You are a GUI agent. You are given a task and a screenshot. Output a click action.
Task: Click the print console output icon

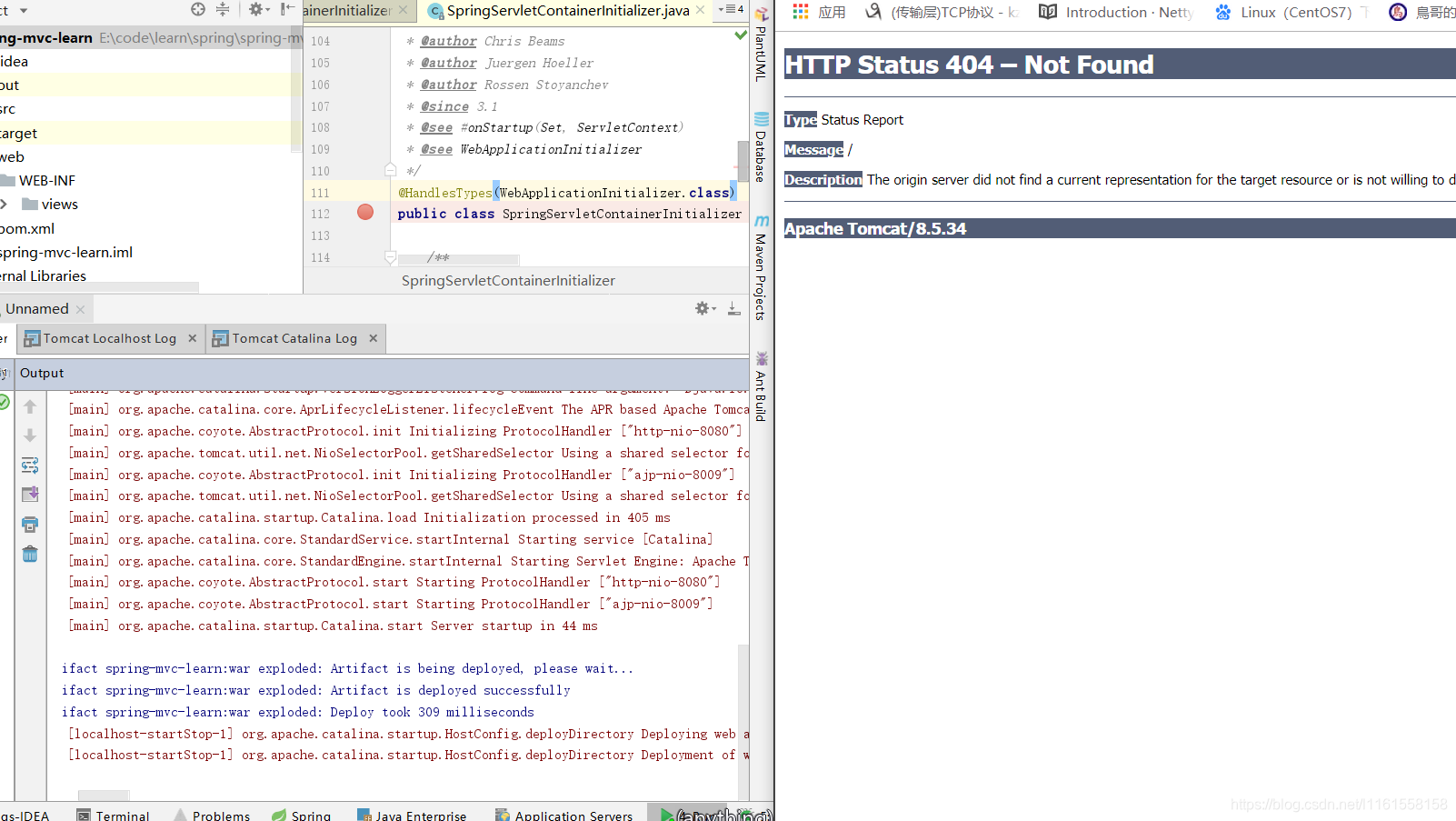(x=30, y=525)
